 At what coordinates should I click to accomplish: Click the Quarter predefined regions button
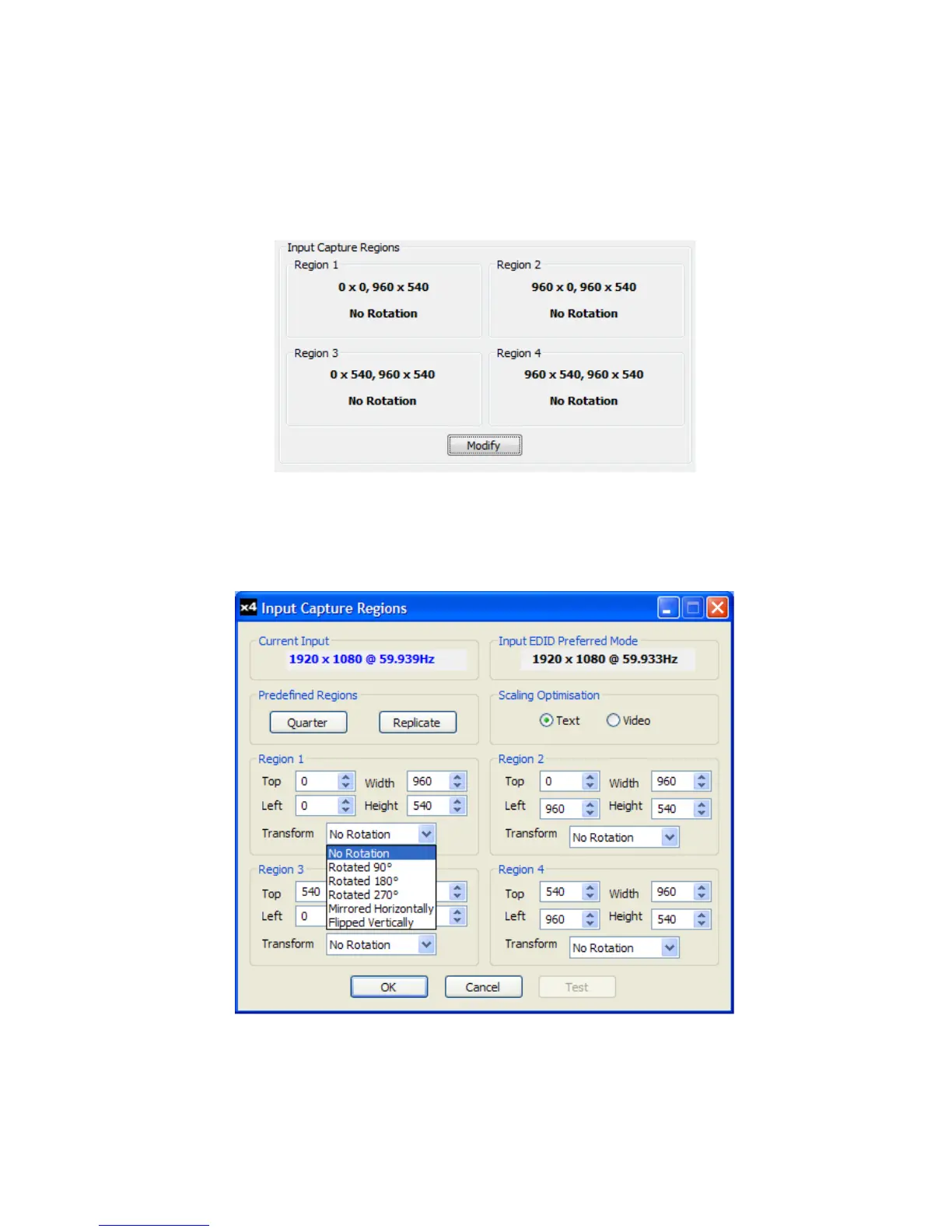point(308,722)
